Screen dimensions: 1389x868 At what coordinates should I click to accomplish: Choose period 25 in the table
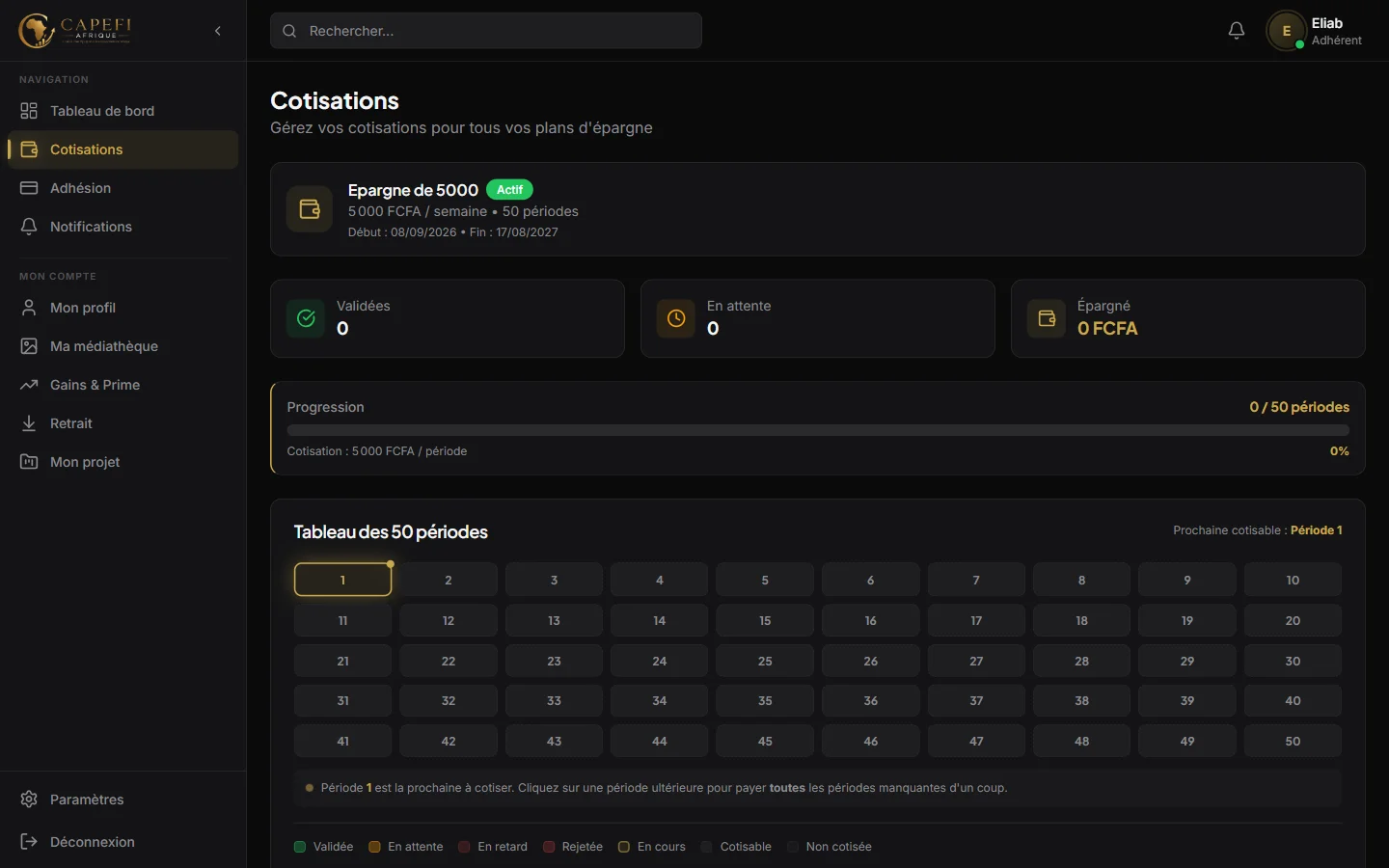765,661
